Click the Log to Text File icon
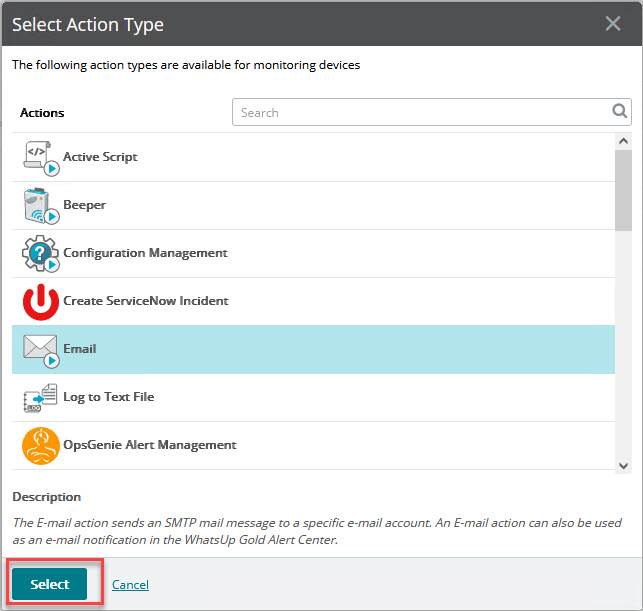643x611 pixels. (40, 398)
